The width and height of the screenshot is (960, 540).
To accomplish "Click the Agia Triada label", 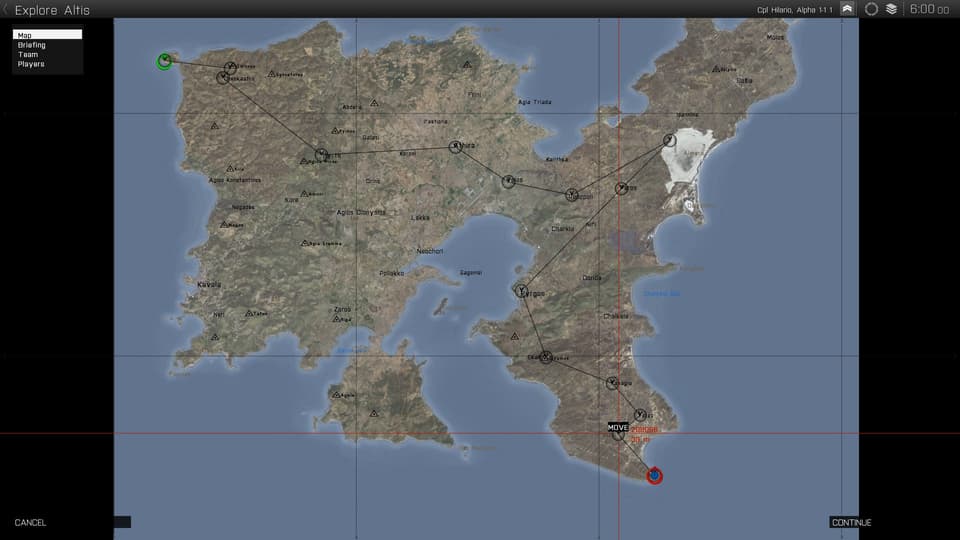I will pyautogui.click(x=534, y=102).
